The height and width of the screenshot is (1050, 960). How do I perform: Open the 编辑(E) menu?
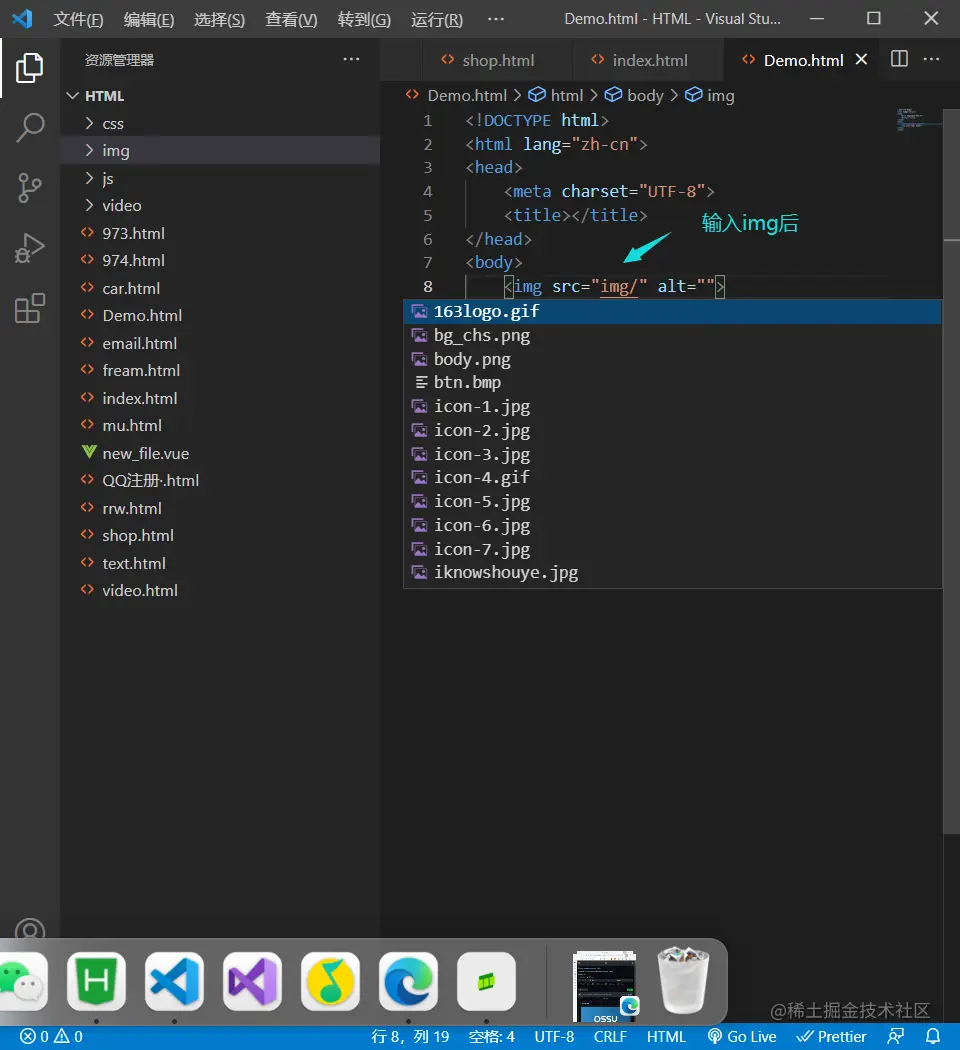point(149,19)
